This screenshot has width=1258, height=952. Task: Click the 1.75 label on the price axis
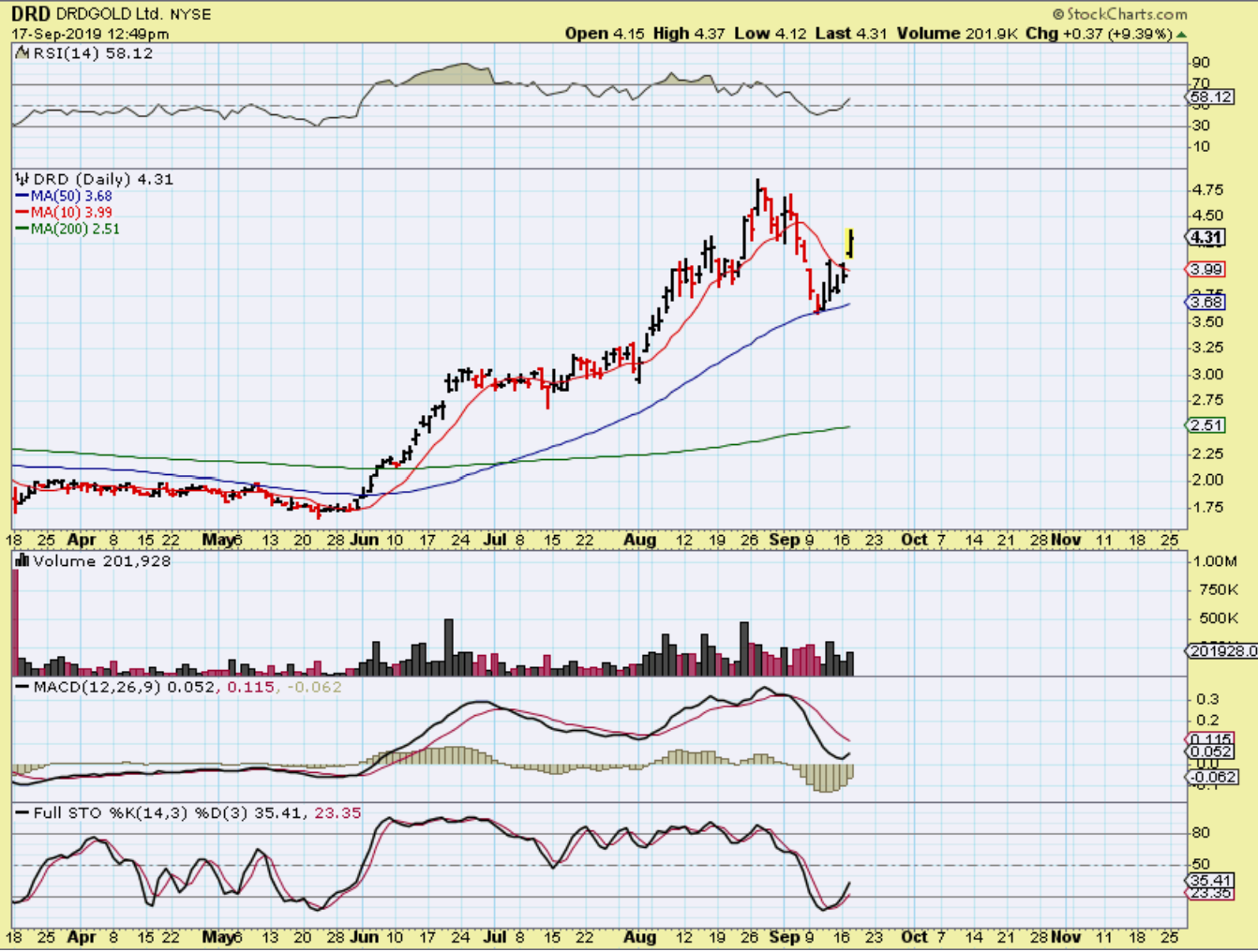point(1207,508)
